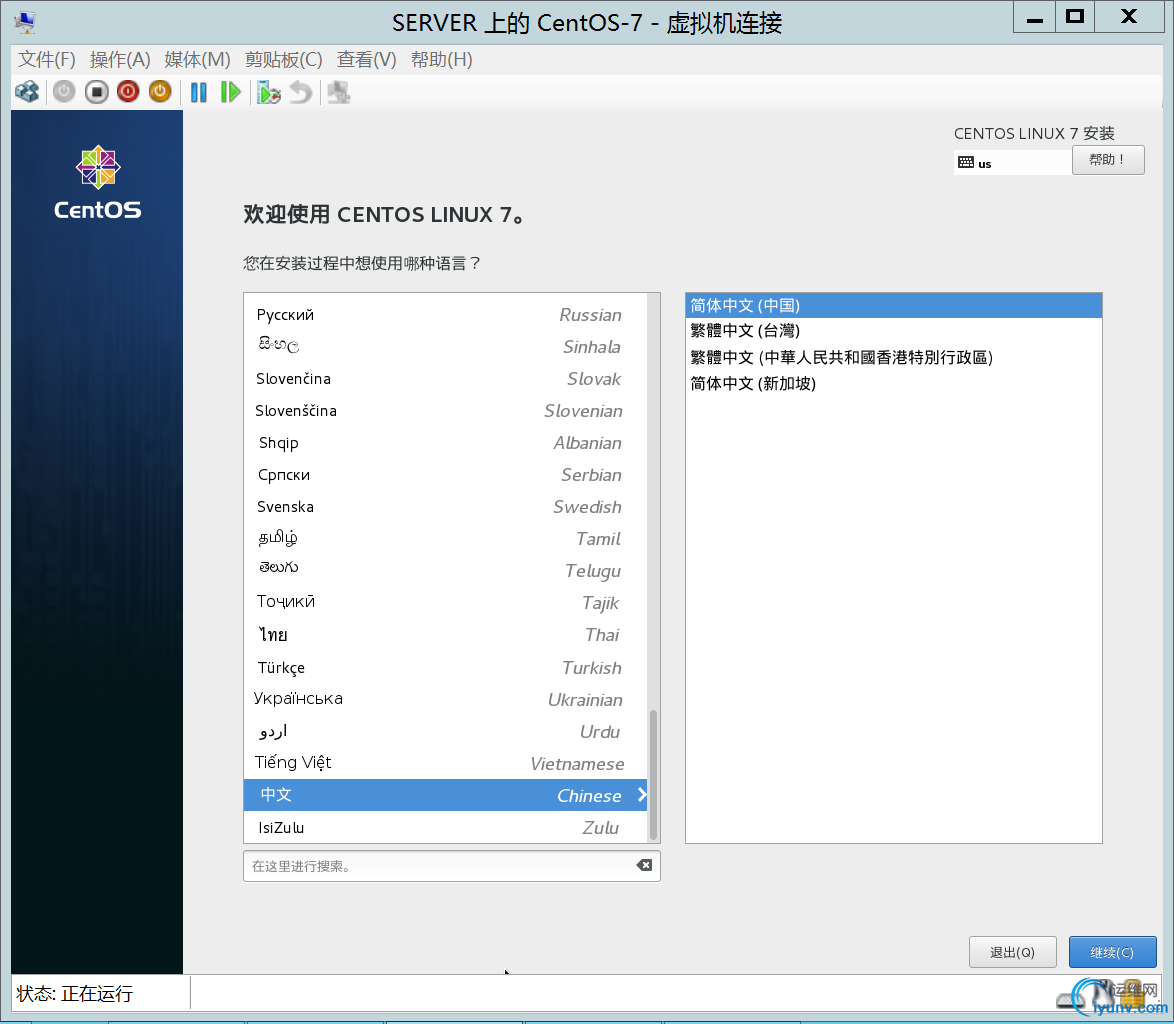Open the 帮助(H) menu
Viewport: 1174px width, 1024px height.
point(442,59)
